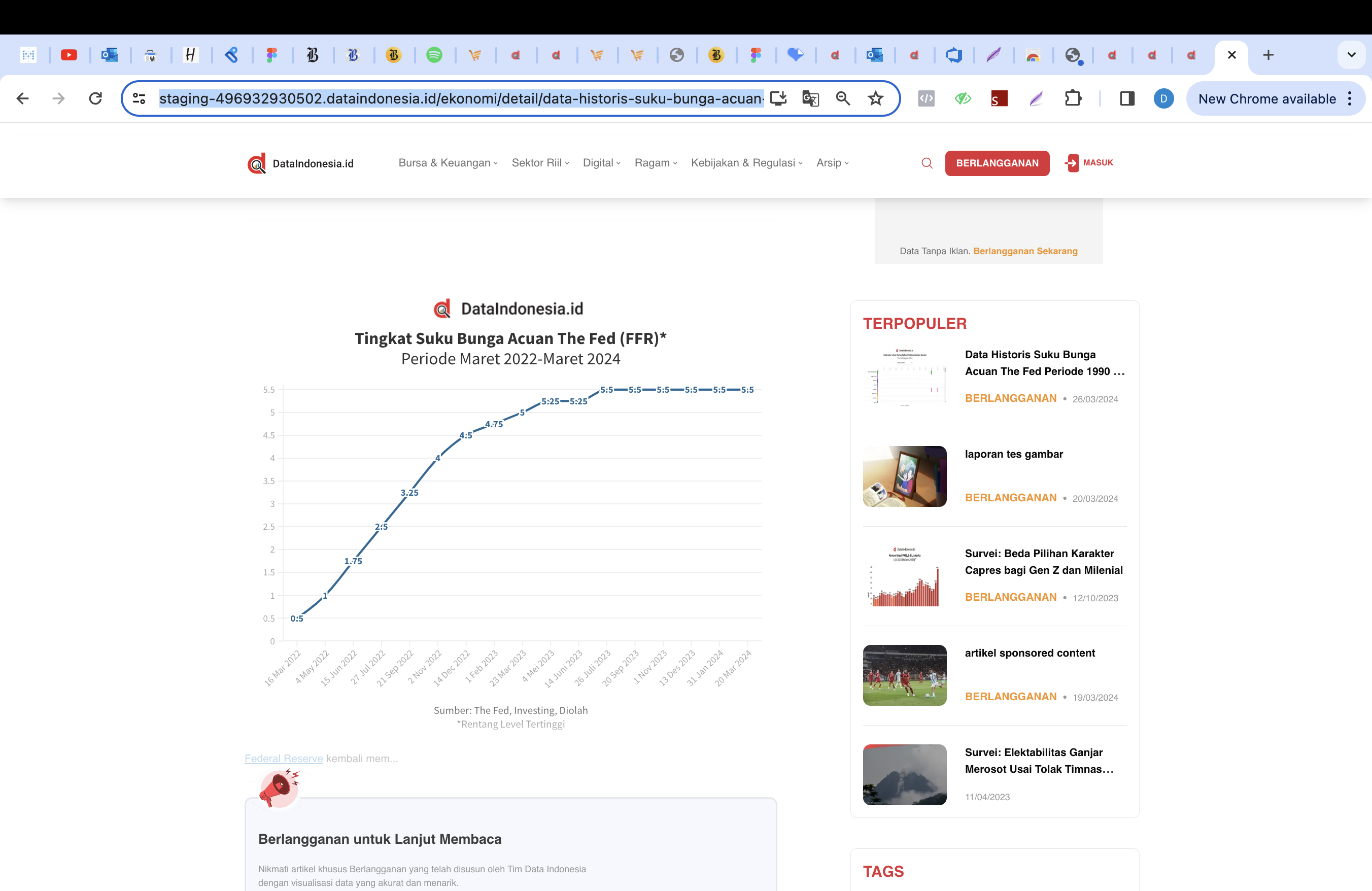Click the Survei Beda Pilihan bar-chart thumbnail
Screen dimensions: 1372x891
[905, 576]
